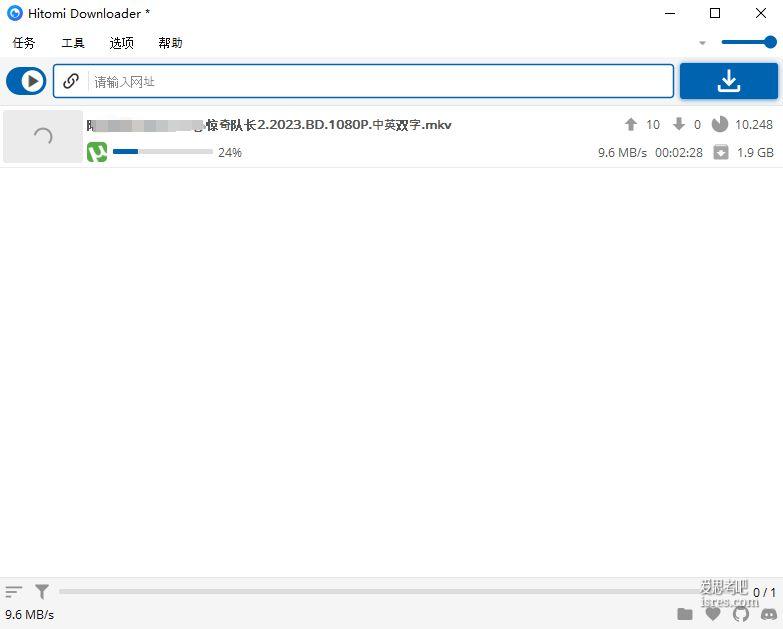Click the link chain icon in URL box

tap(71, 81)
